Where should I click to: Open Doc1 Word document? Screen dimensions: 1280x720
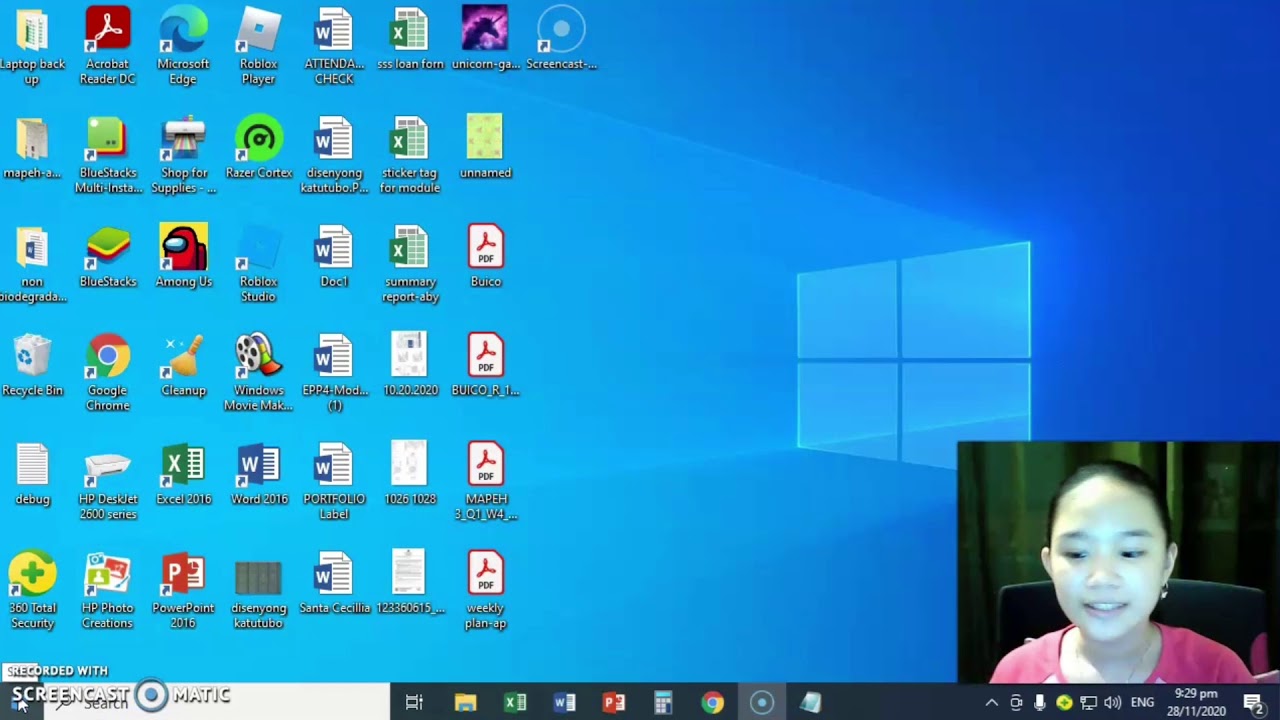(334, 258)
